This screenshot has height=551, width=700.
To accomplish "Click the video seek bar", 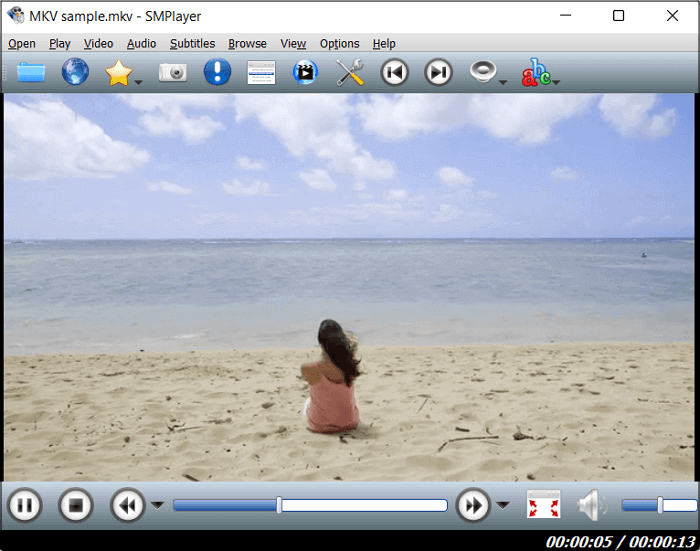I will [x=310, y=505].
